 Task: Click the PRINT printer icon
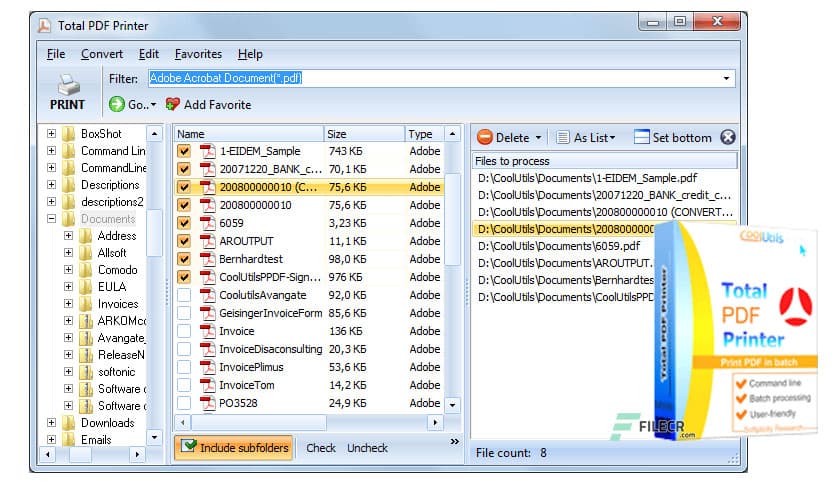pos(68,85)
